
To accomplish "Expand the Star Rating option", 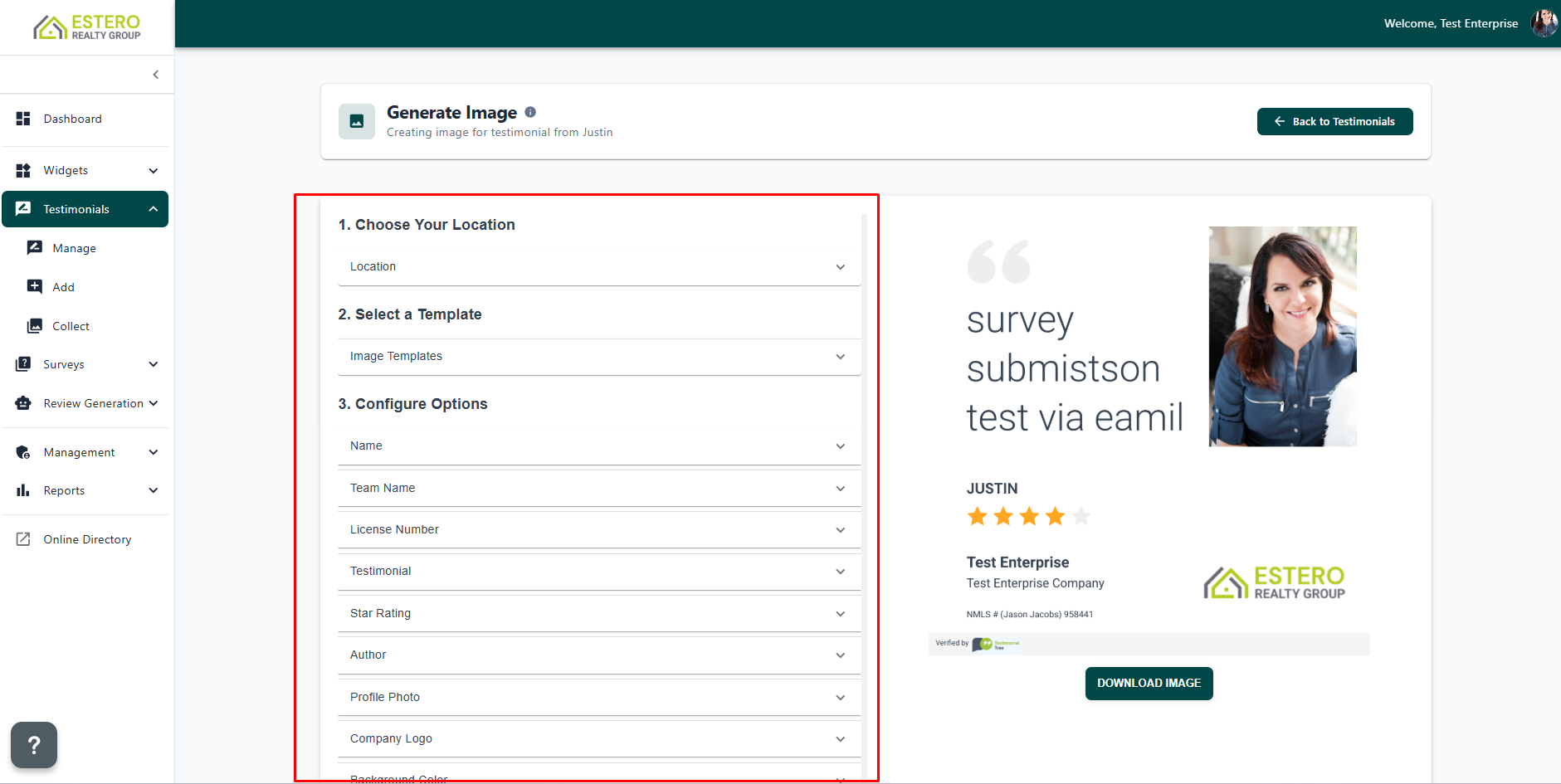I will coord(599,613).
